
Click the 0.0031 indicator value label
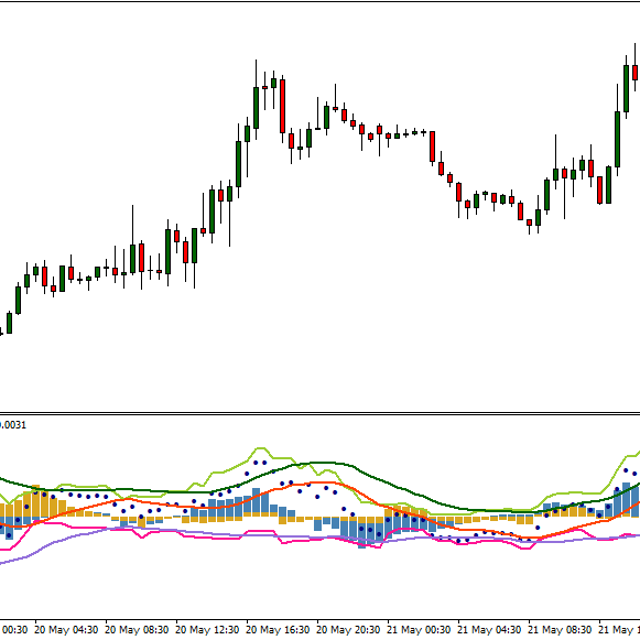click(x=14, y=425)
